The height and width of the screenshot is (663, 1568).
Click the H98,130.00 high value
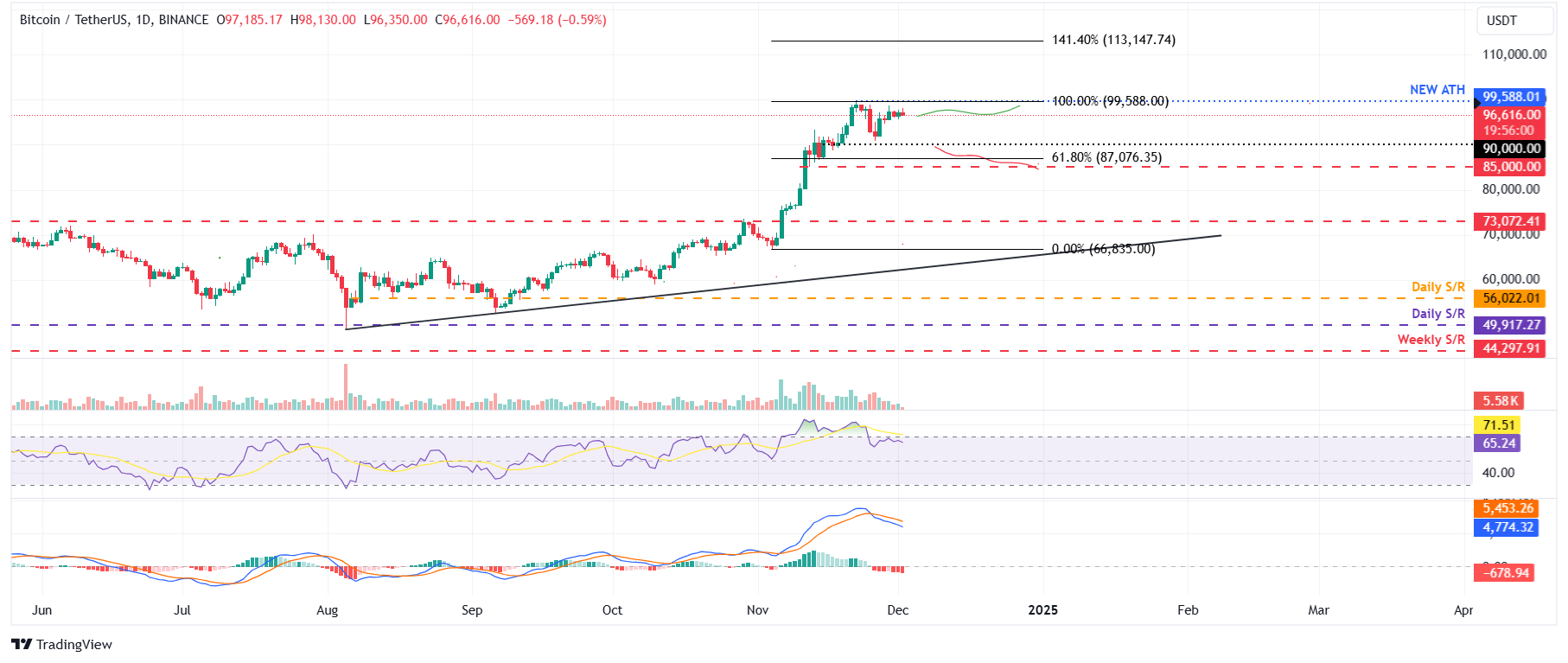point(323,20)
